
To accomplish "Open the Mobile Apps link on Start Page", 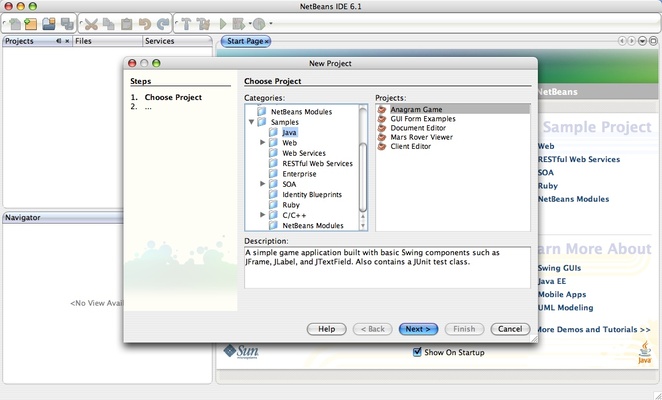I will 562,295.
